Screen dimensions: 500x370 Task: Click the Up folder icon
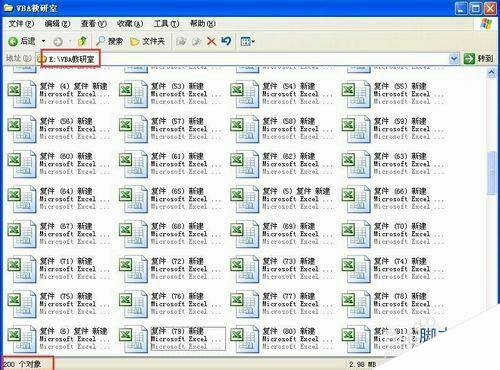click(x=82, y=41)
